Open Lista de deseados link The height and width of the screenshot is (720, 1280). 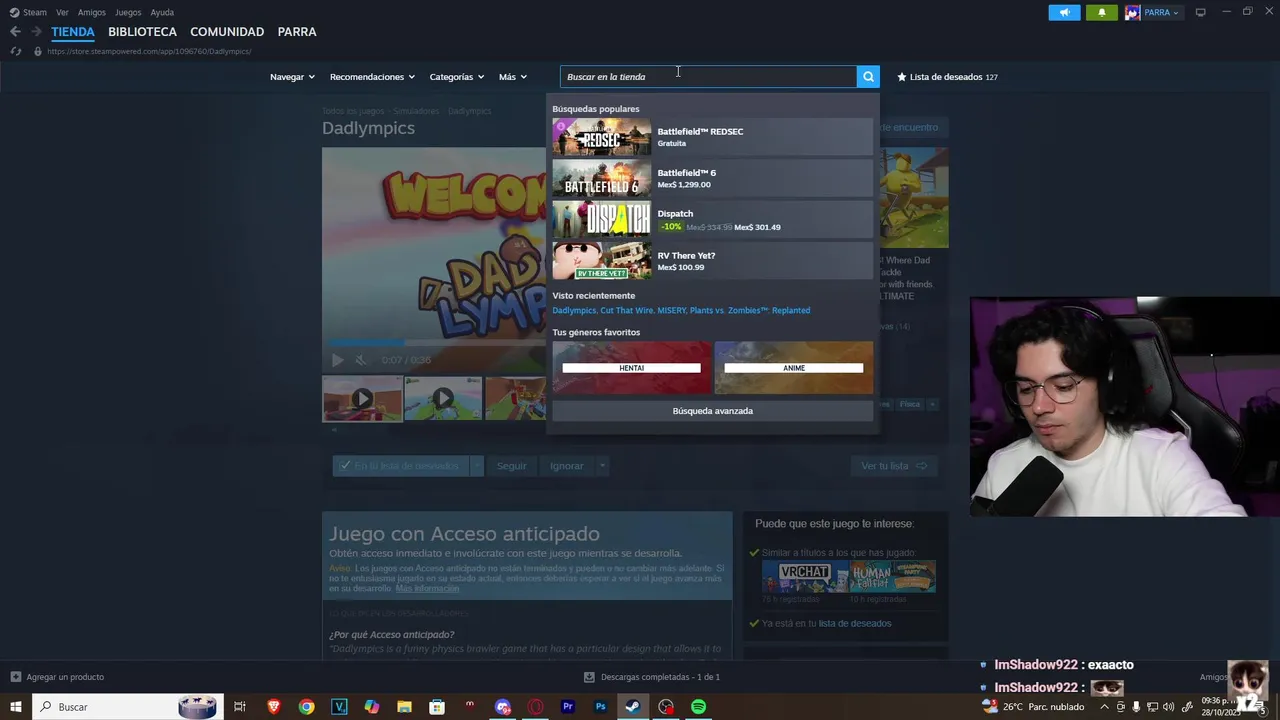[x=946, y=77]
